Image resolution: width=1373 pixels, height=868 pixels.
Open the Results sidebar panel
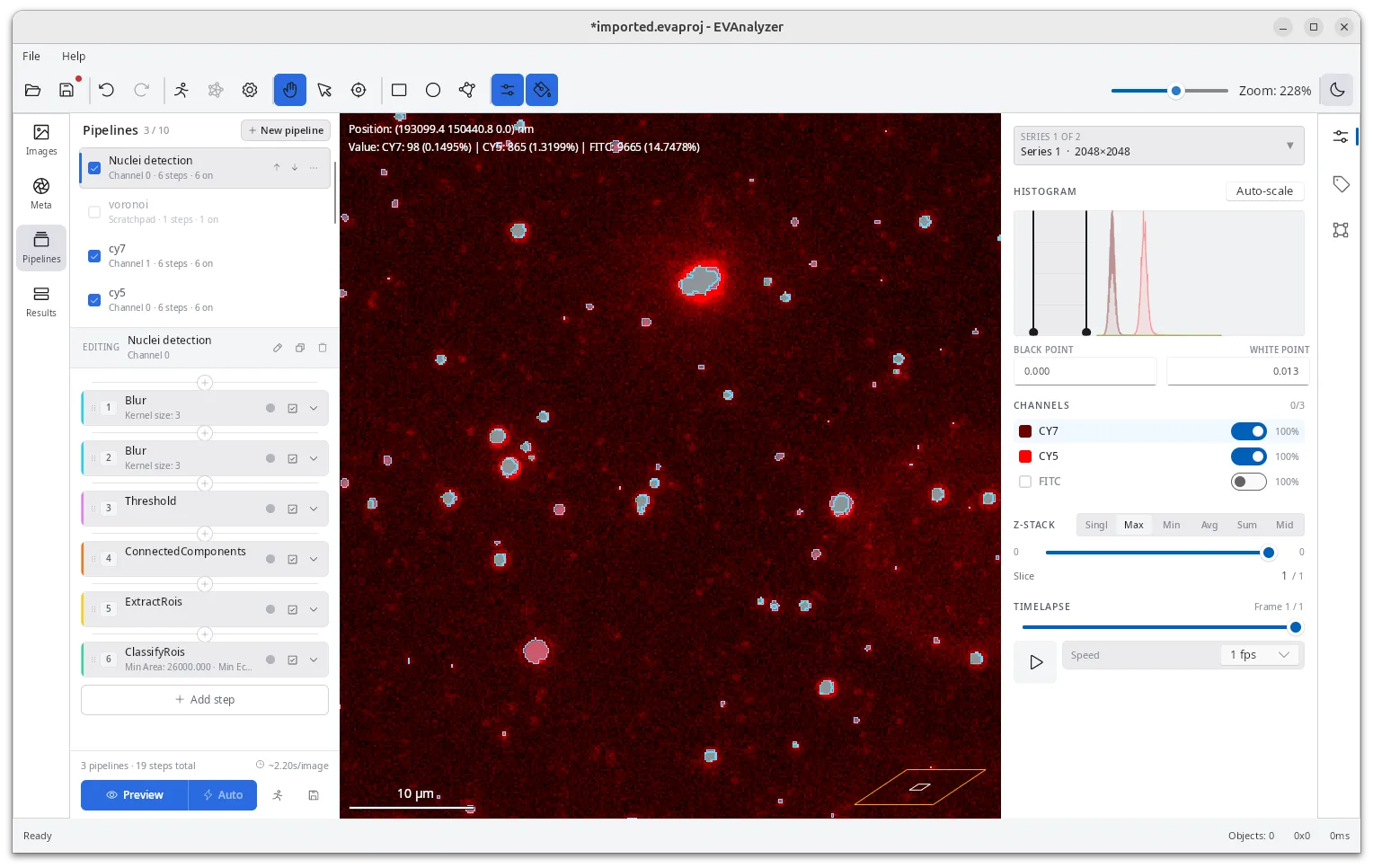(41, 302)
